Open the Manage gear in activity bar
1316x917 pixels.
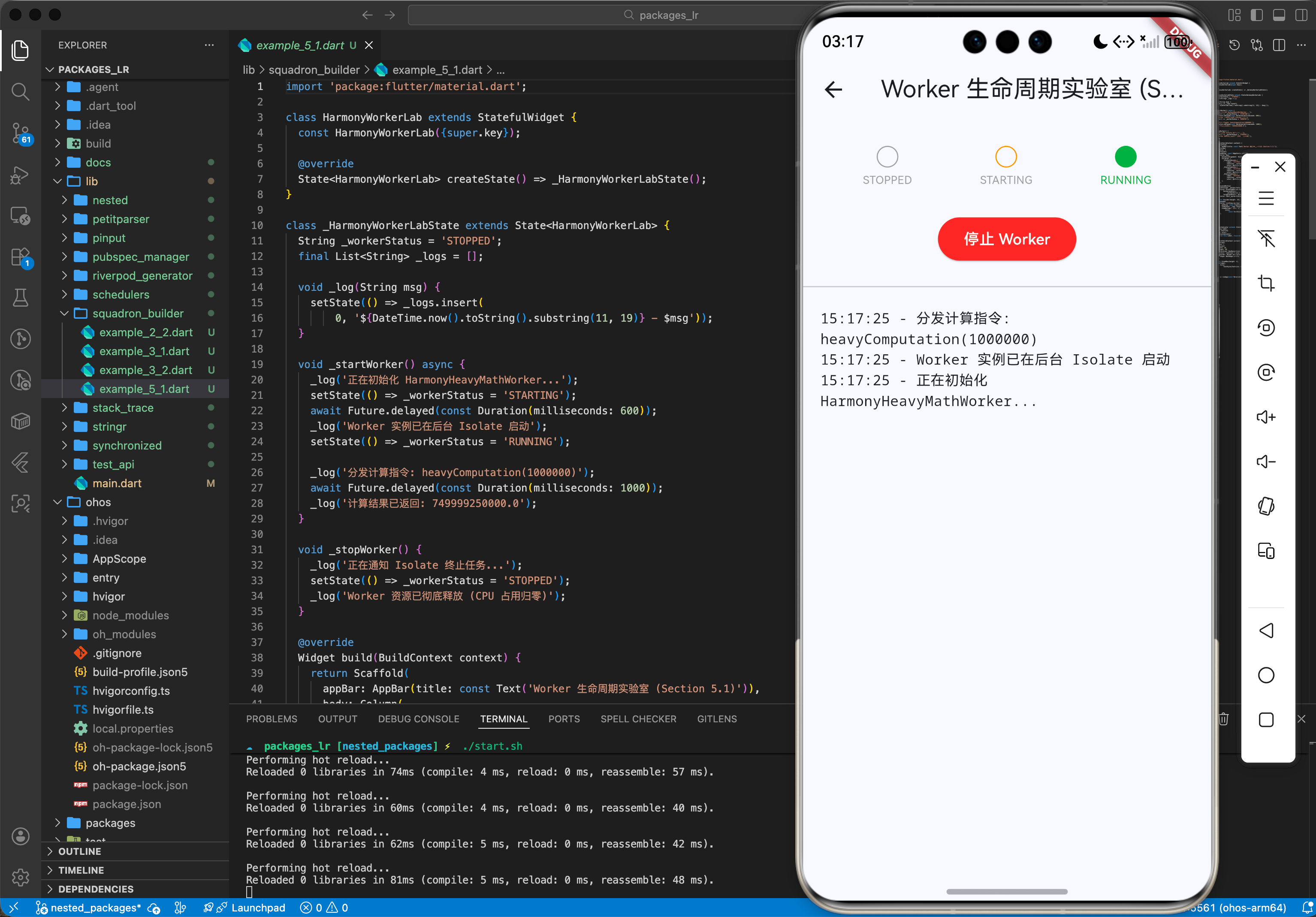click(20, 878)
